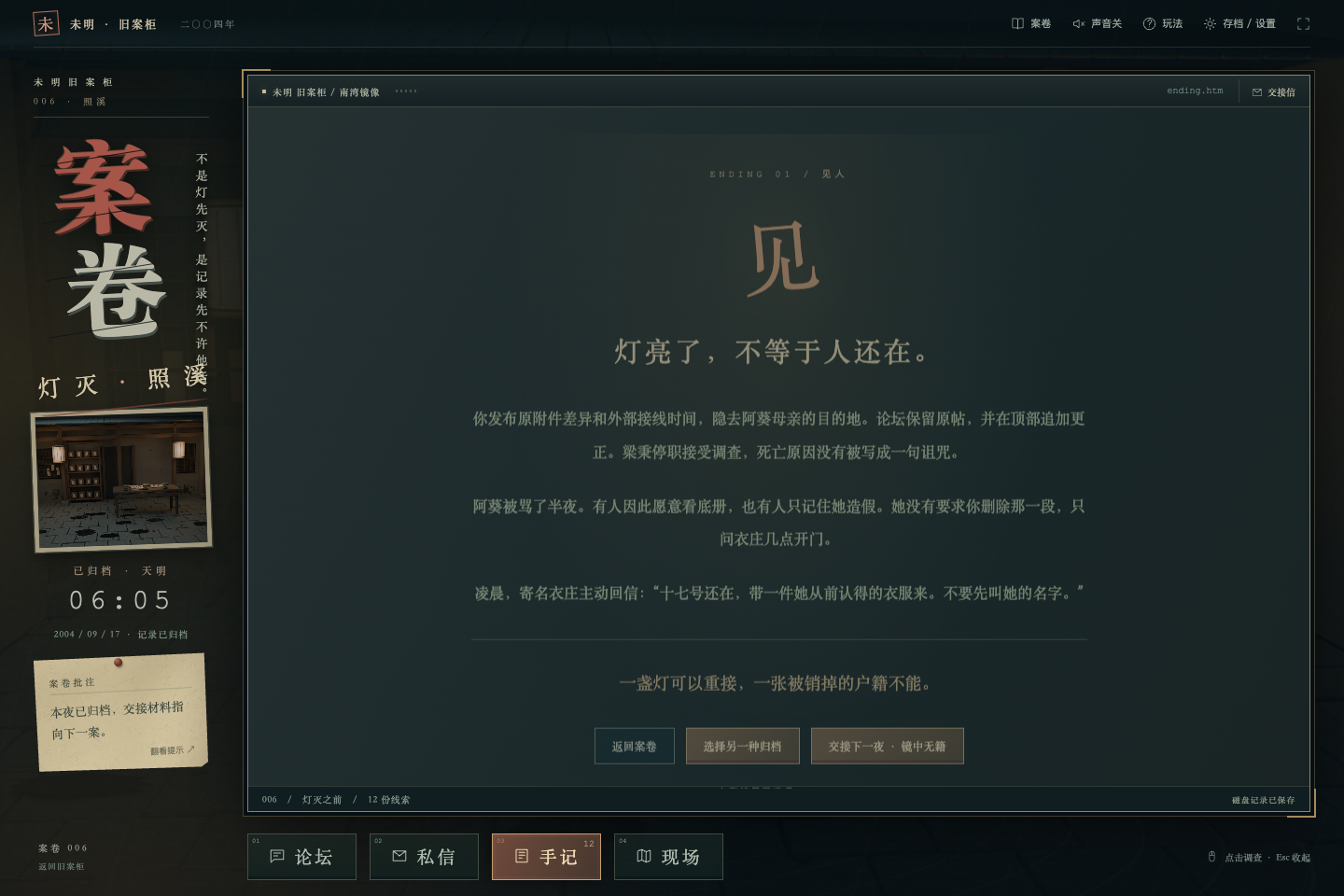Click 选择另一种归档 button
The height and width of the screenshot is (896, 1344).
click(x=743, y=746)
